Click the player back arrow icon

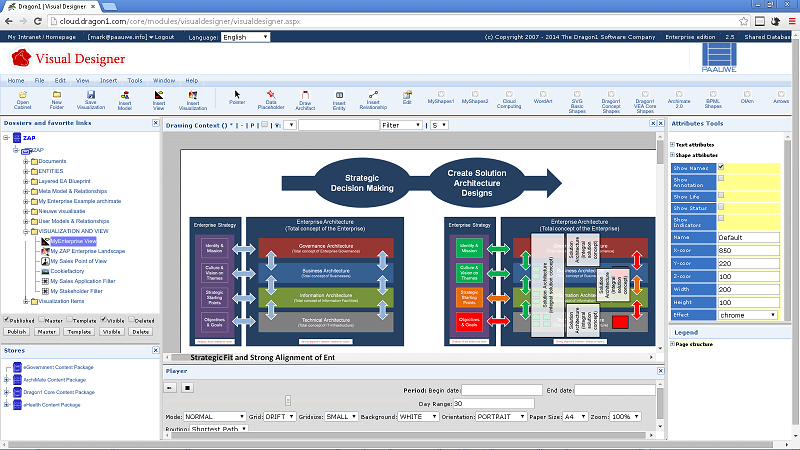(x=170, y=388)
